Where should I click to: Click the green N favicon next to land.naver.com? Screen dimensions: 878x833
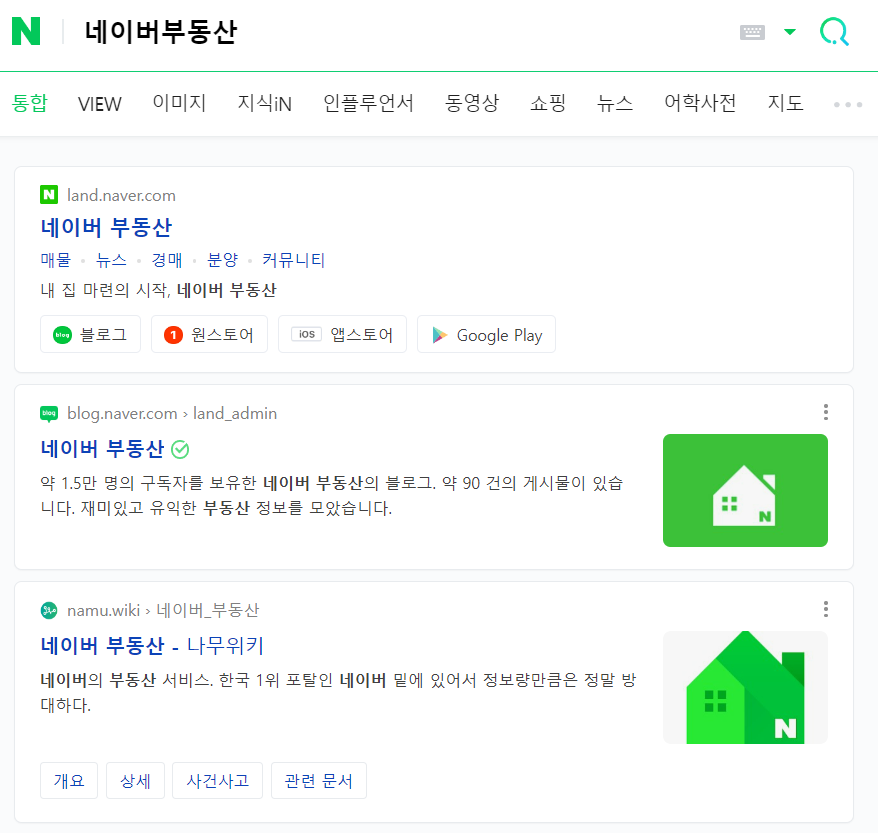[47, 195]
